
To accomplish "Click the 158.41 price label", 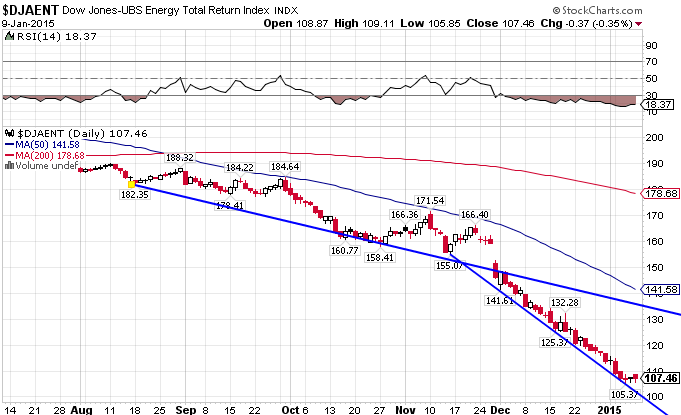I will [x=380, y=257].
